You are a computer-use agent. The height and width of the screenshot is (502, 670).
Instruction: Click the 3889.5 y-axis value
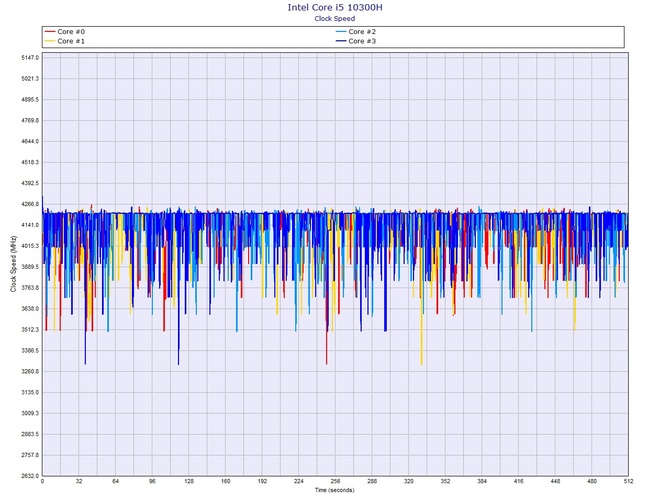pos(30,267)
